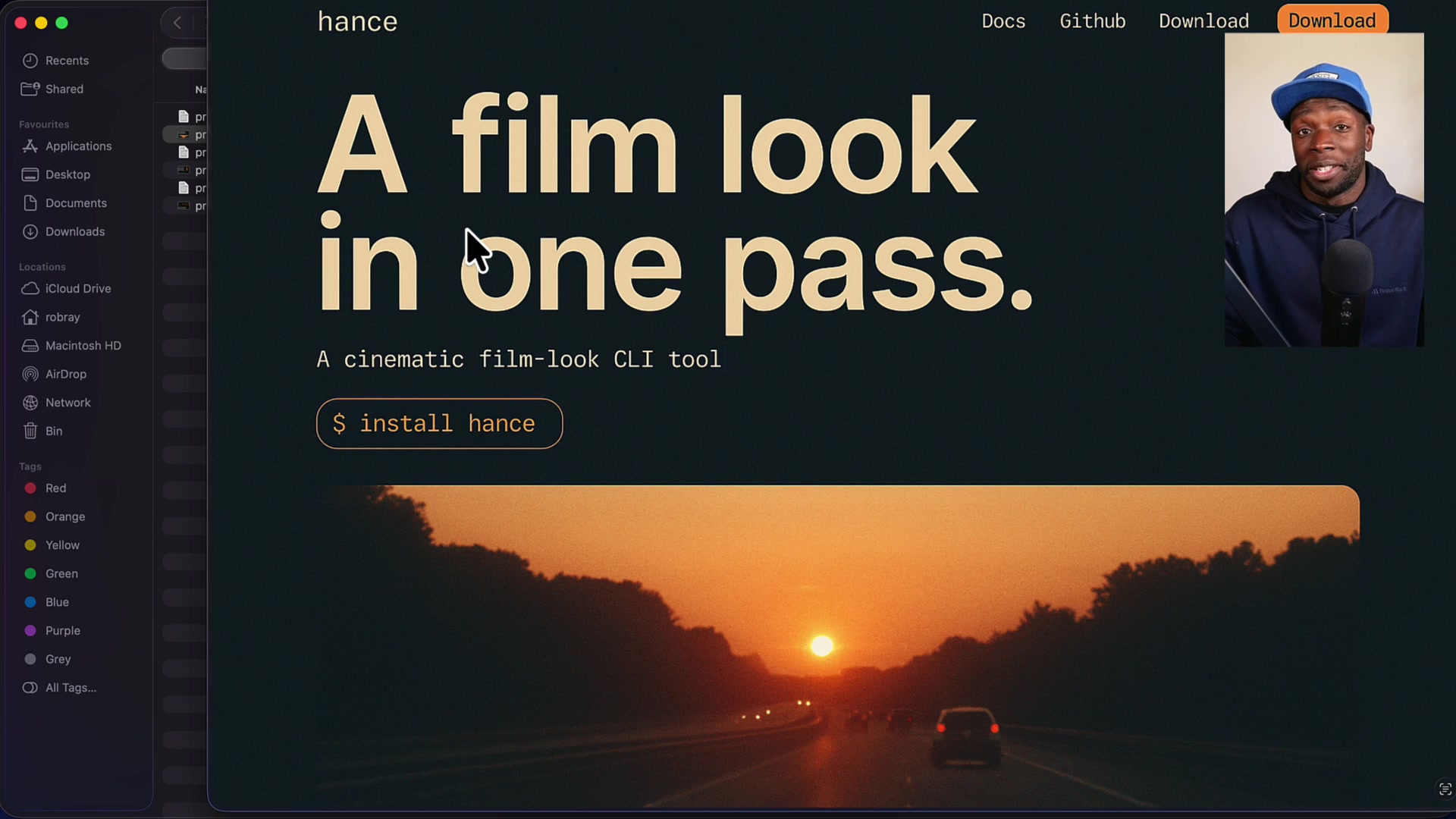Click the tagline 'A cinematic film-look CLI tool'
This screenshot has width=1456, height=819.
point(518,359)
